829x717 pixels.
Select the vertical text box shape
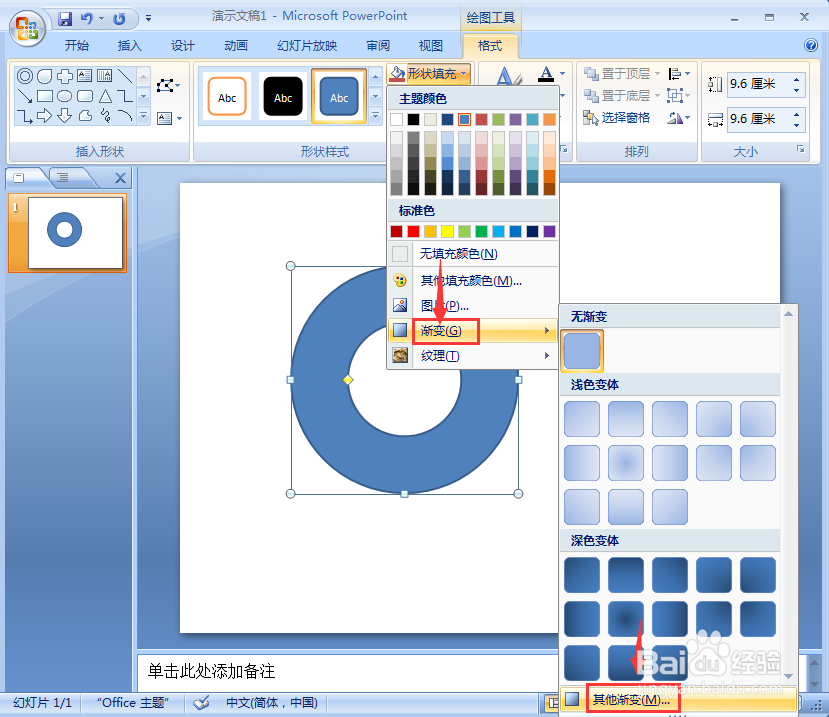tap(105, 76)
